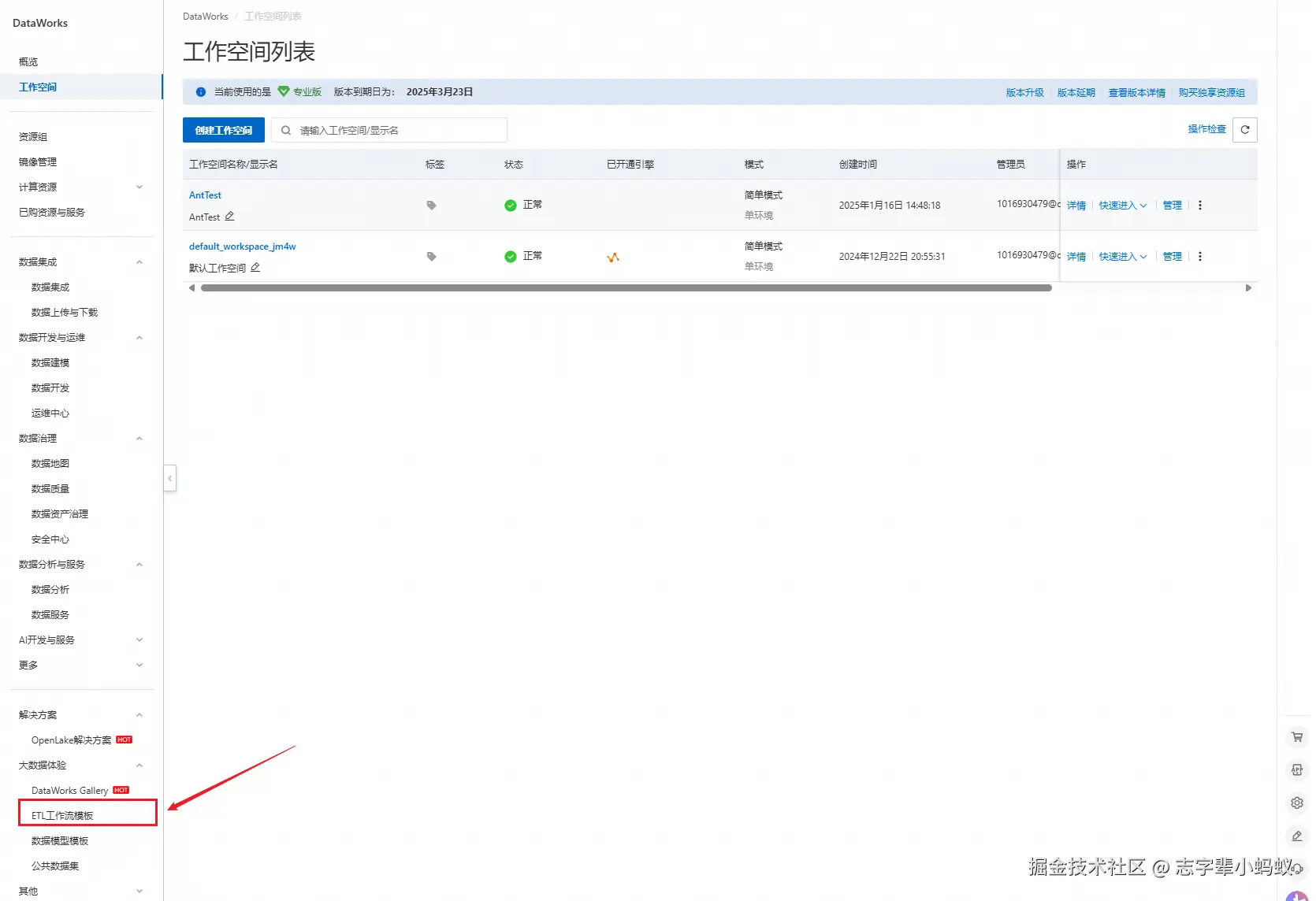Screen dimensions: 1316x901
Task: Open 数据地图 in the sidebar
Action: point(50,463)
